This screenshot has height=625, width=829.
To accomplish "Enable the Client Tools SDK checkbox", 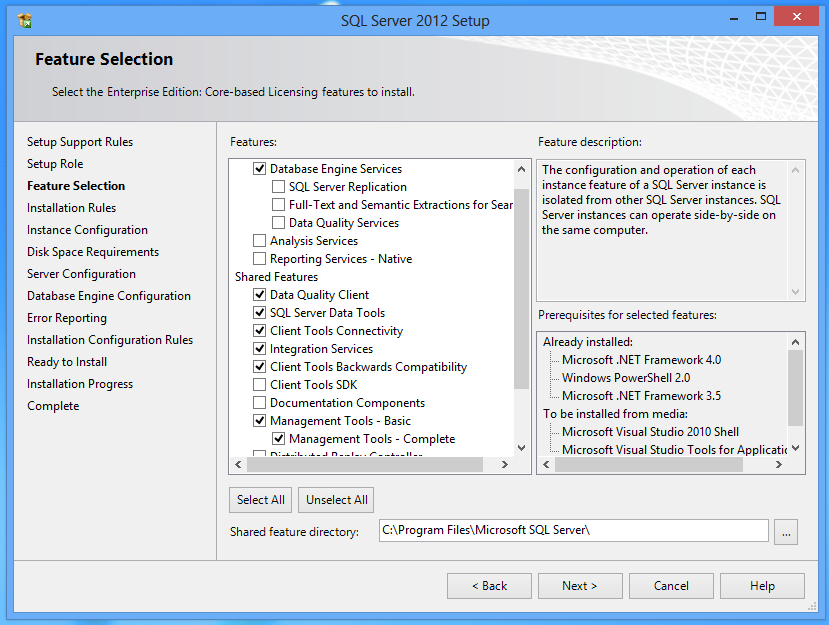I will pyautogui.click(x=259, y=384).
